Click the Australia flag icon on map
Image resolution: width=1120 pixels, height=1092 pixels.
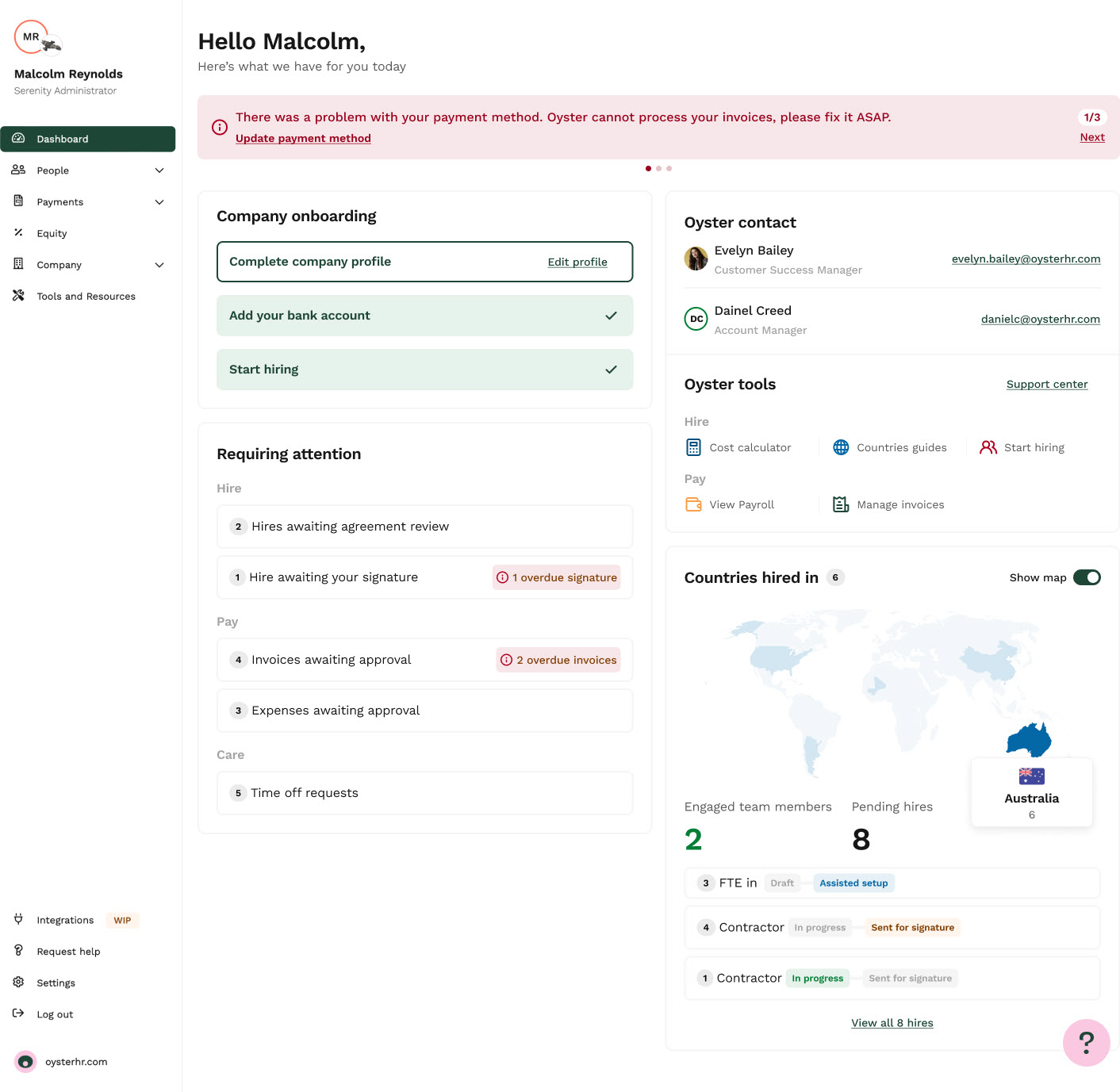click(1032, 776)
